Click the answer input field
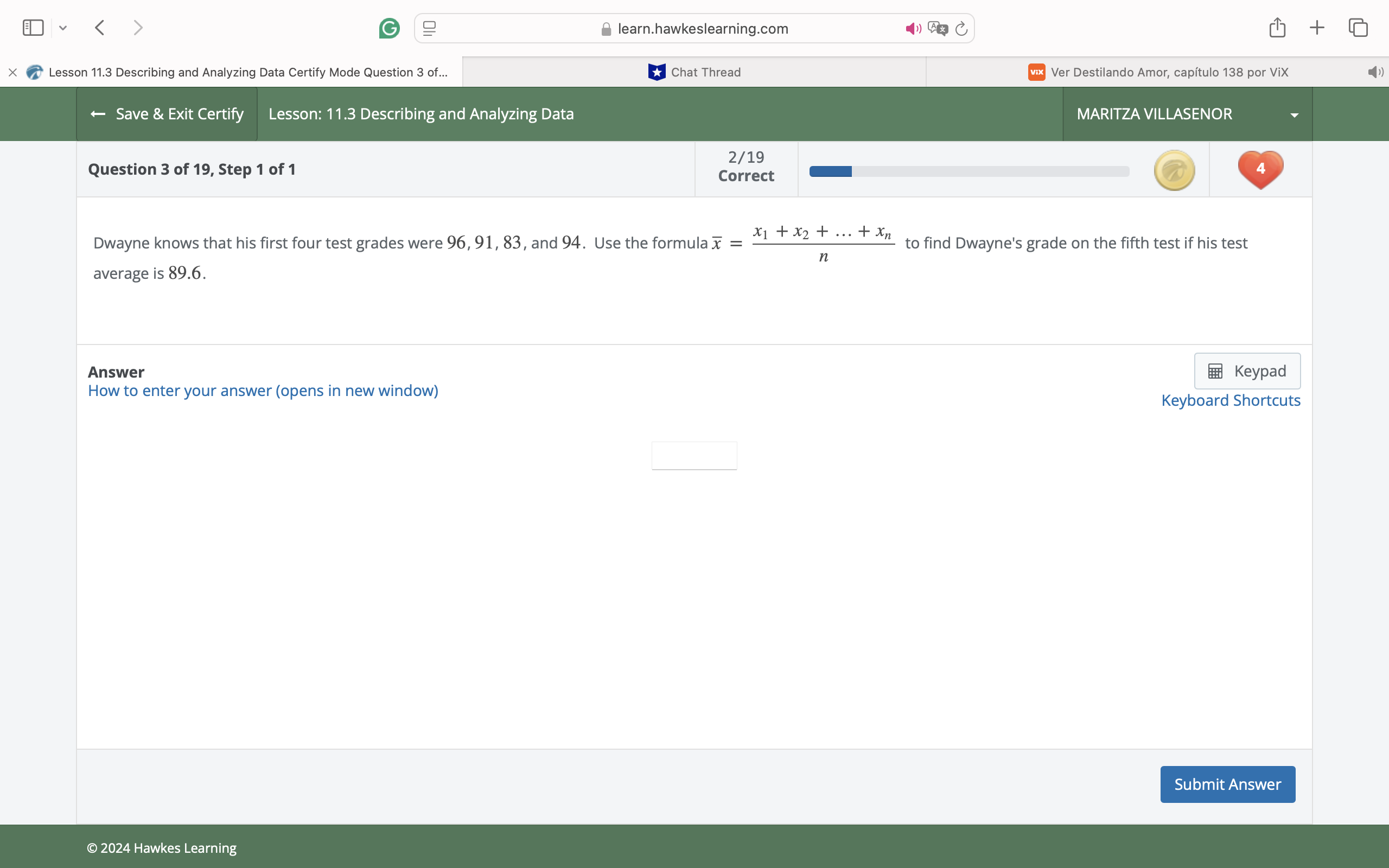Image resolution: width=1389 pixels, height=868 pixels. pyautogui.click(x=694, y=456)
